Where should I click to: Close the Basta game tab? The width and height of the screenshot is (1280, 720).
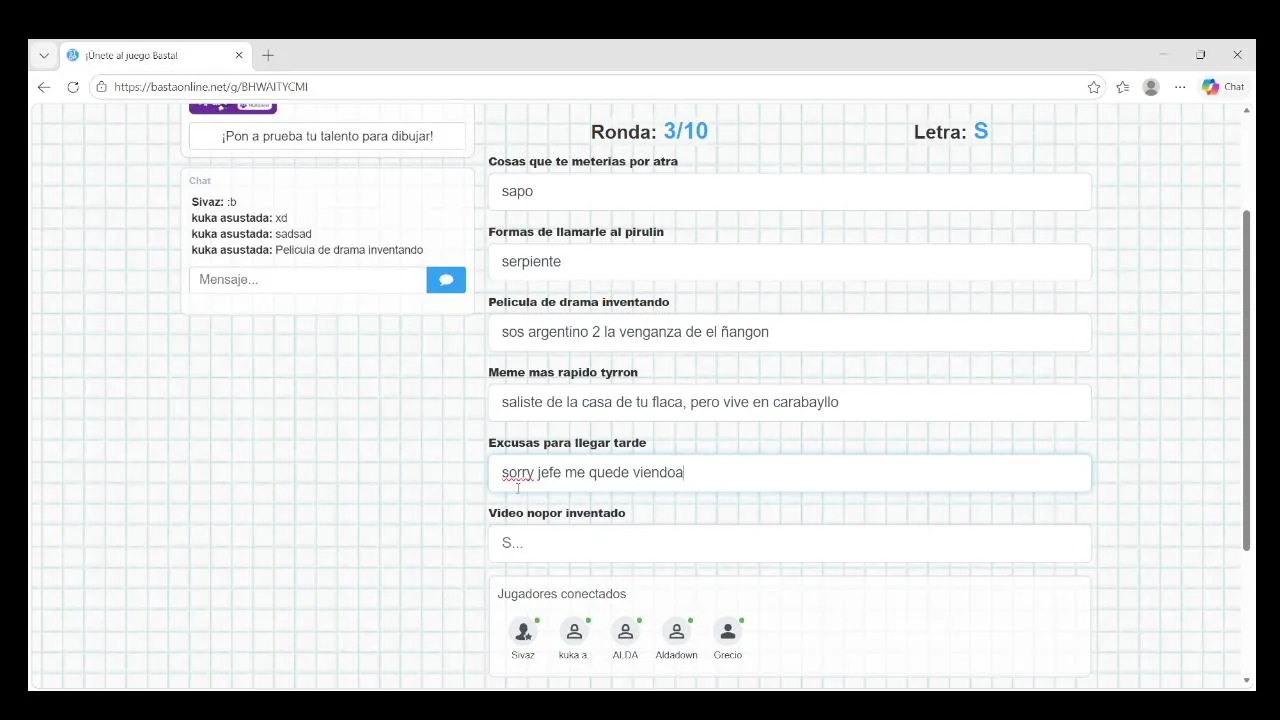pyautogui.click(x=239, y=56)
